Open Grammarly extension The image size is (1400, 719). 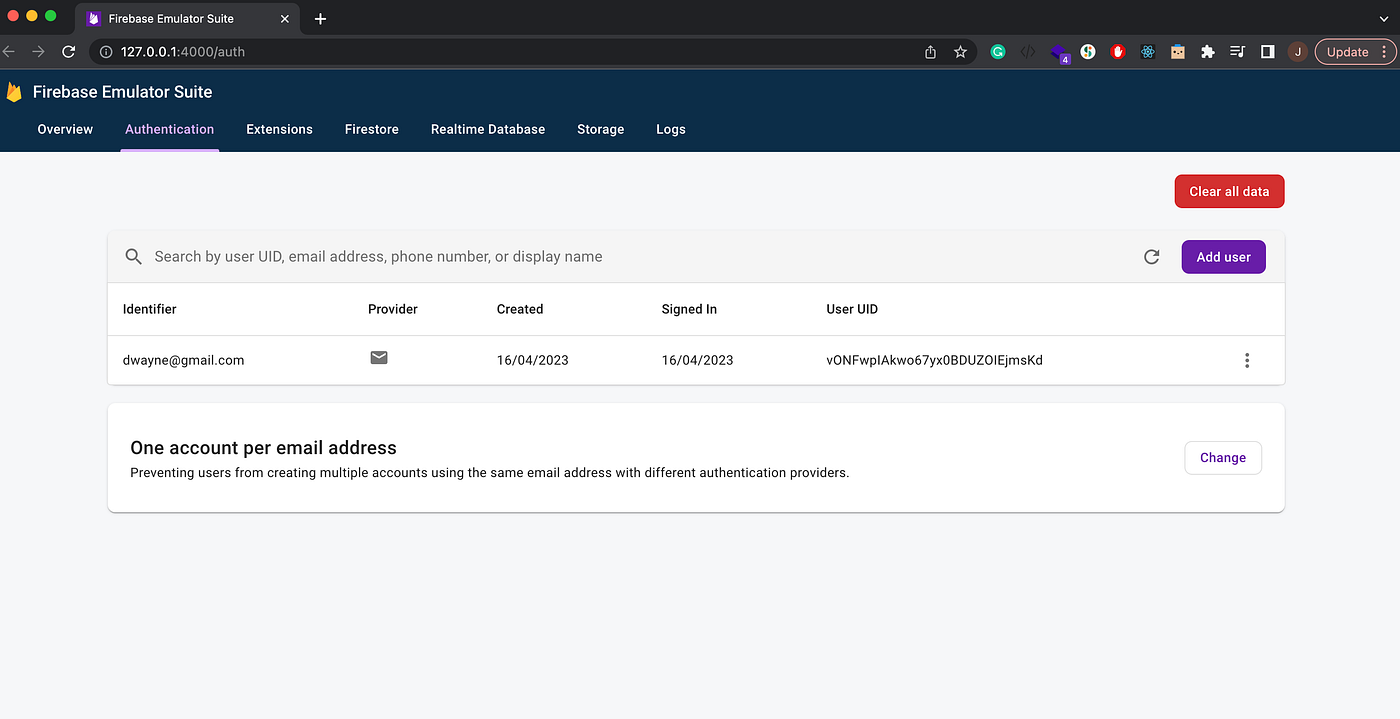pos(997,52)
